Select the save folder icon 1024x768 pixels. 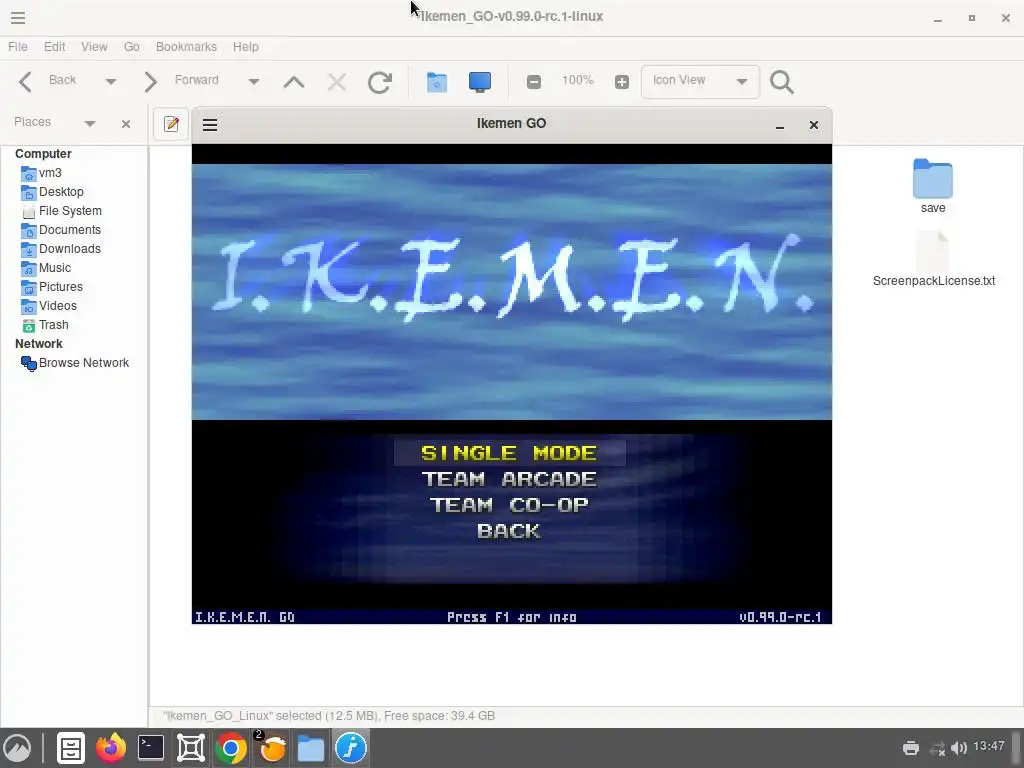[x=933, y=179]
